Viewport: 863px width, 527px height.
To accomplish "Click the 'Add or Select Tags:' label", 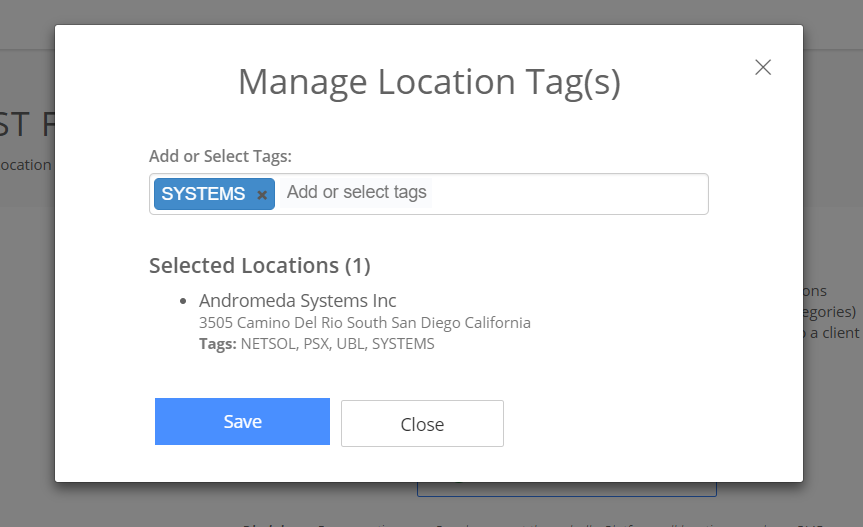I will coord(220,156).
